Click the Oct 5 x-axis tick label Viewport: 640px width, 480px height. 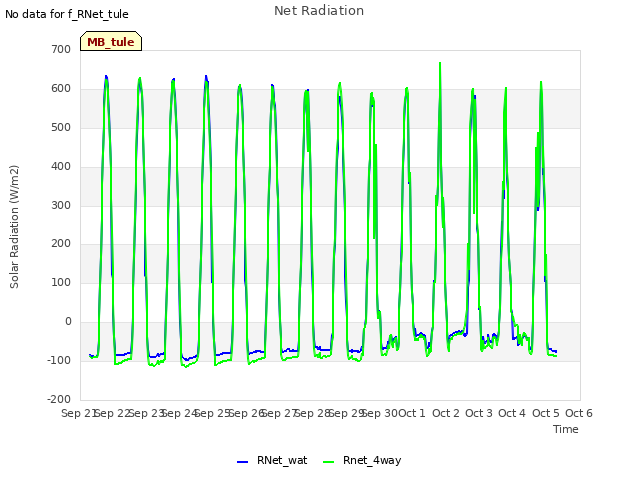pos(545,413)
